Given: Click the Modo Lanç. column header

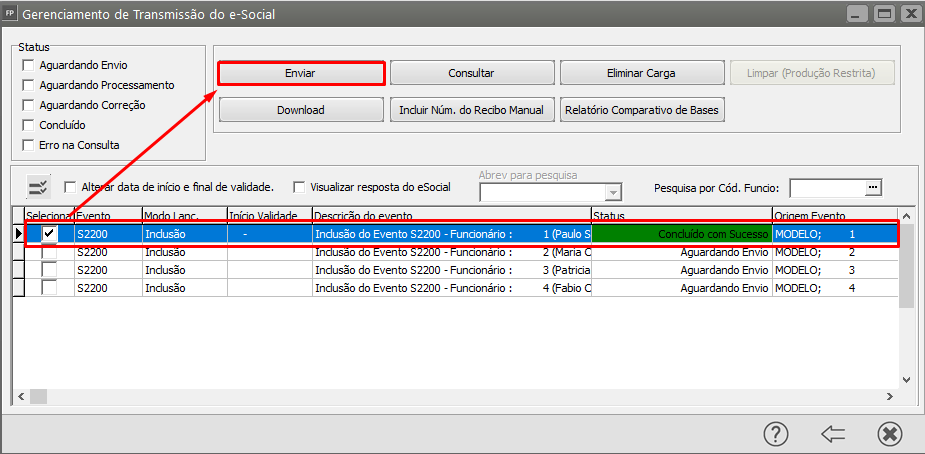Looking at the screenshot, I should click(185, 215).
